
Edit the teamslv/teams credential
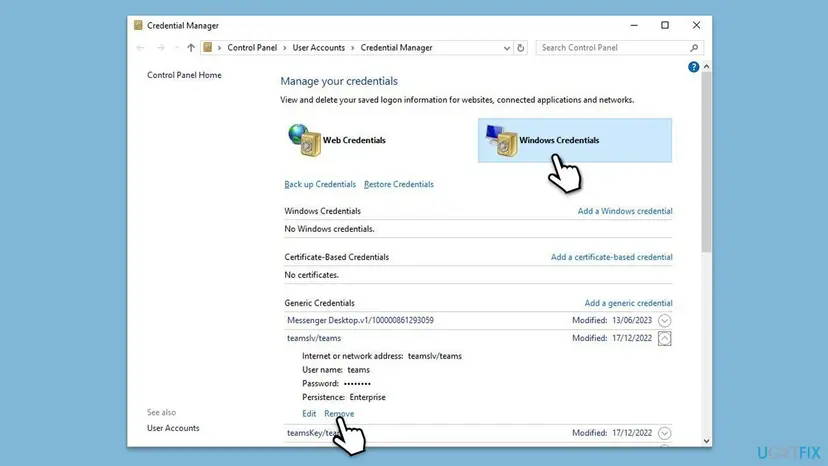(309, 414)
